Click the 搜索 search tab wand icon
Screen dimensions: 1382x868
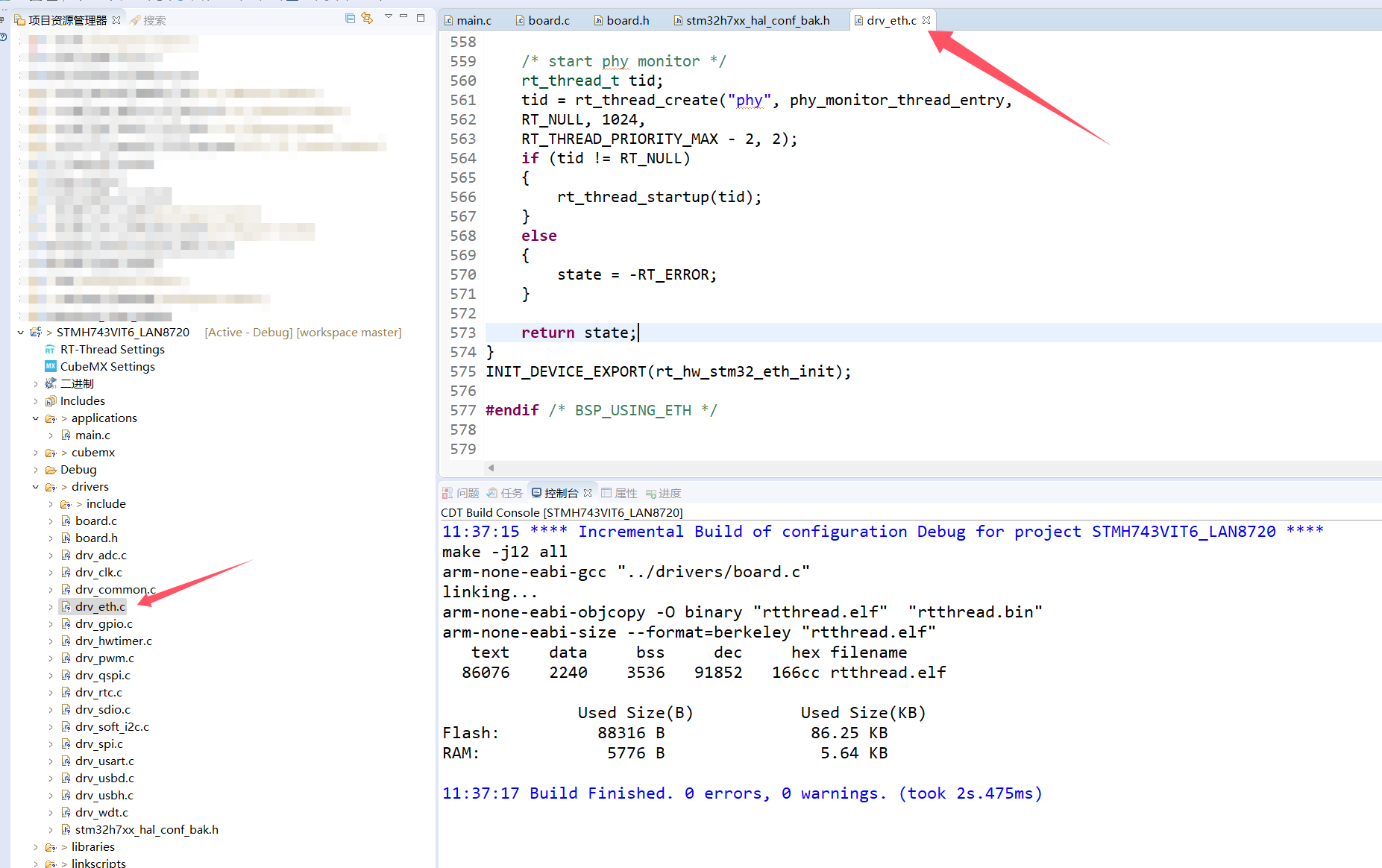click(x=136, y=19)
